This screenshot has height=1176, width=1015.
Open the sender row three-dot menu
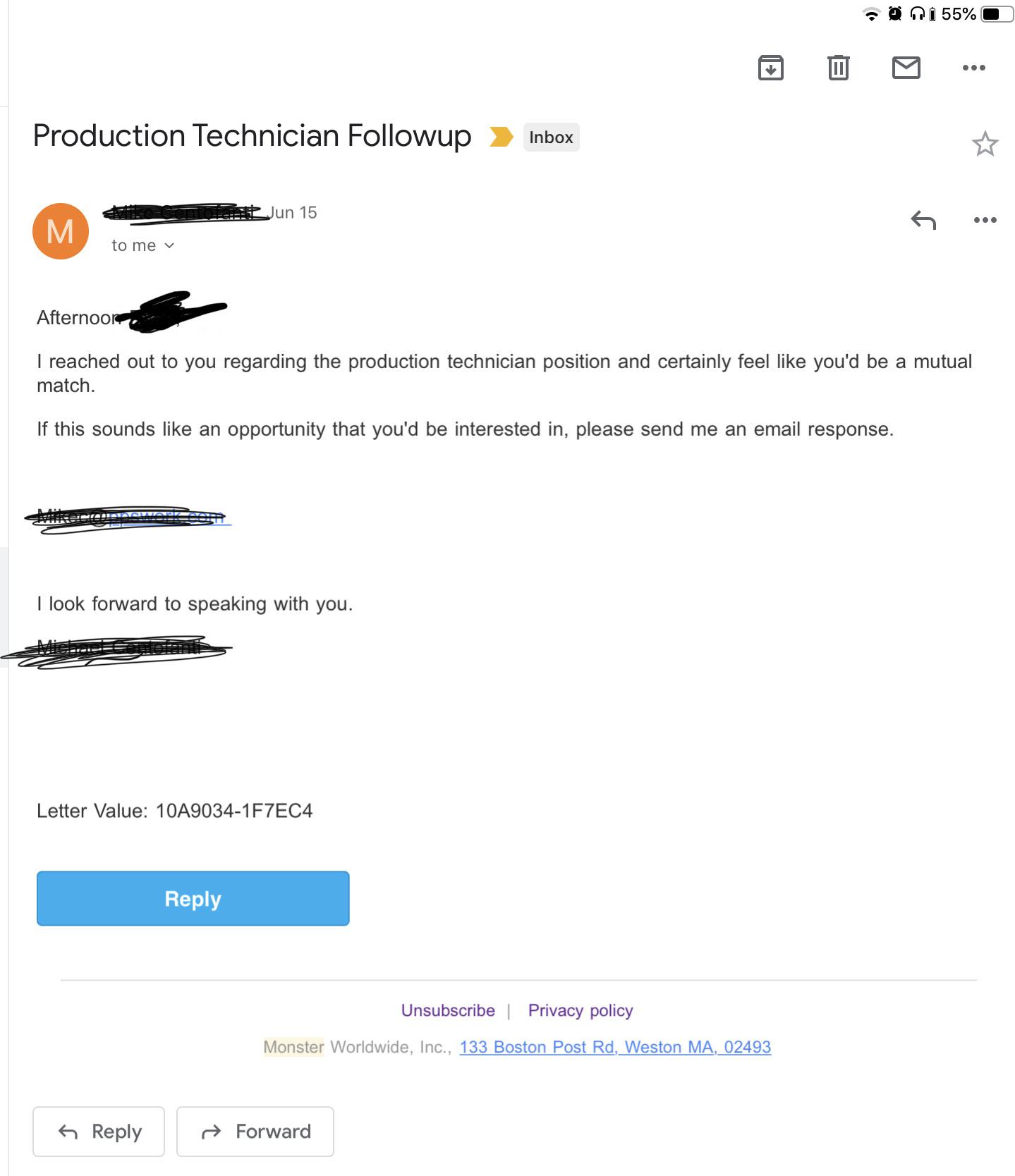pos(985,220)
